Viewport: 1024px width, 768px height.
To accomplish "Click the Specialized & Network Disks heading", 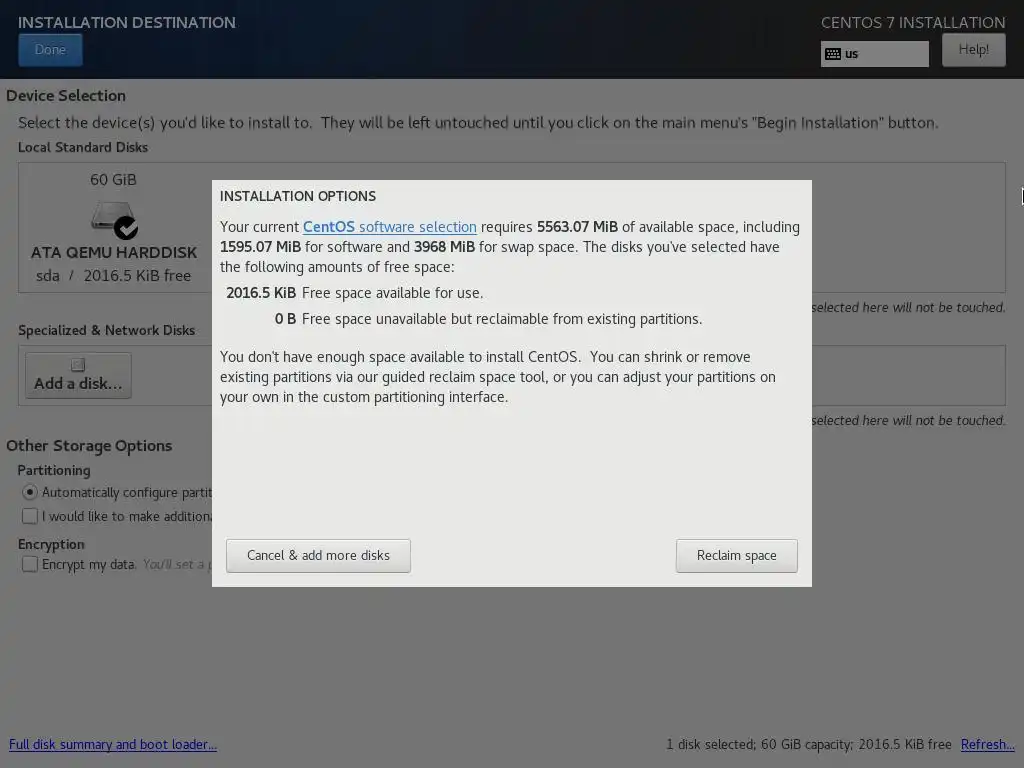I will 106,330.
